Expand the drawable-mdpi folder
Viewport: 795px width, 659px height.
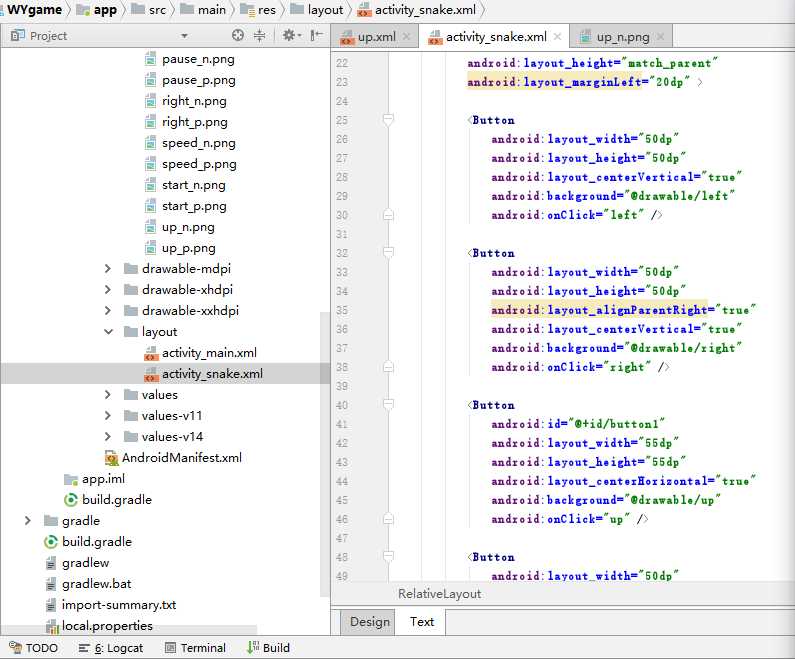108,269
